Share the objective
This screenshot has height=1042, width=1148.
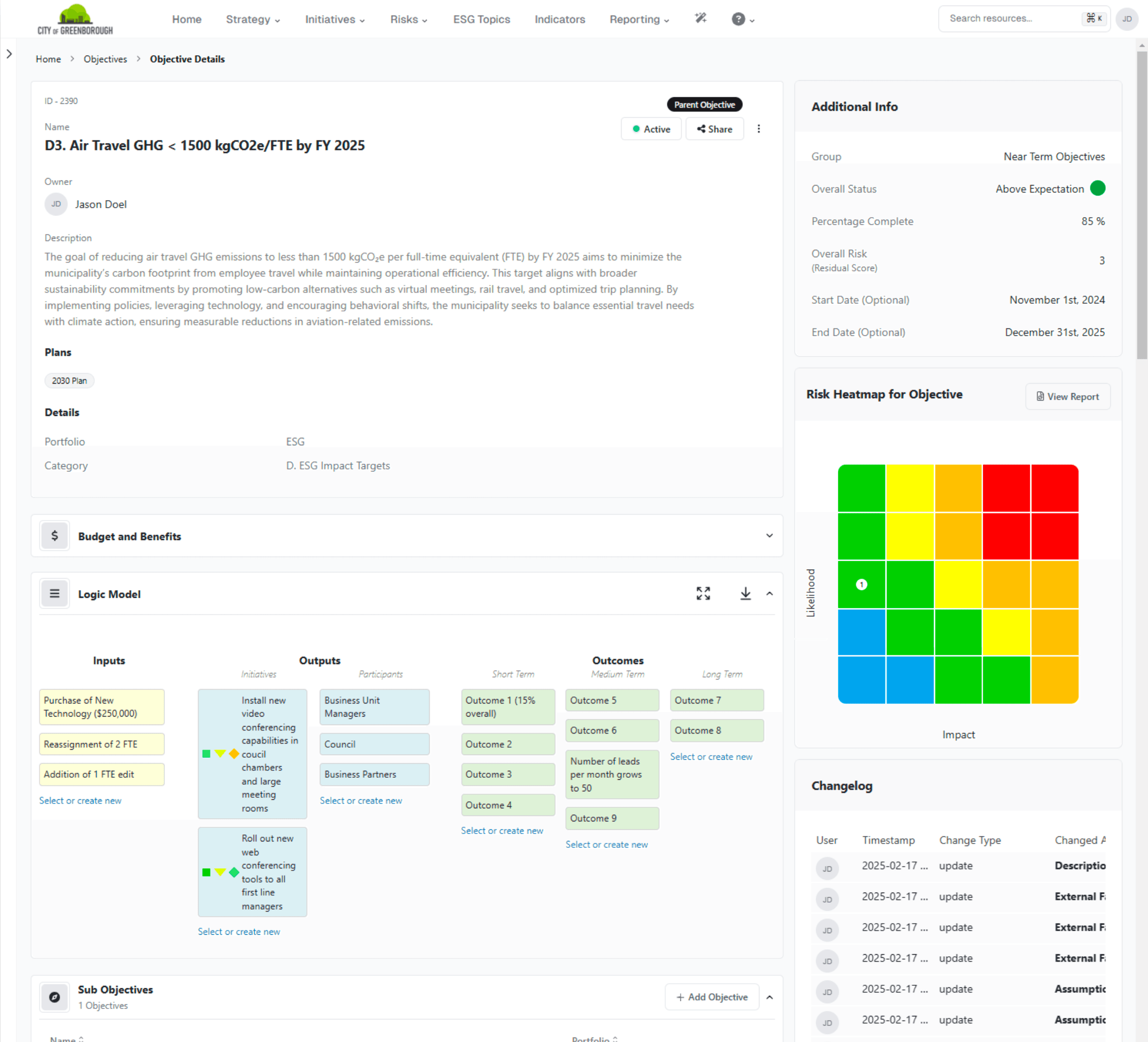coord(715,129)
